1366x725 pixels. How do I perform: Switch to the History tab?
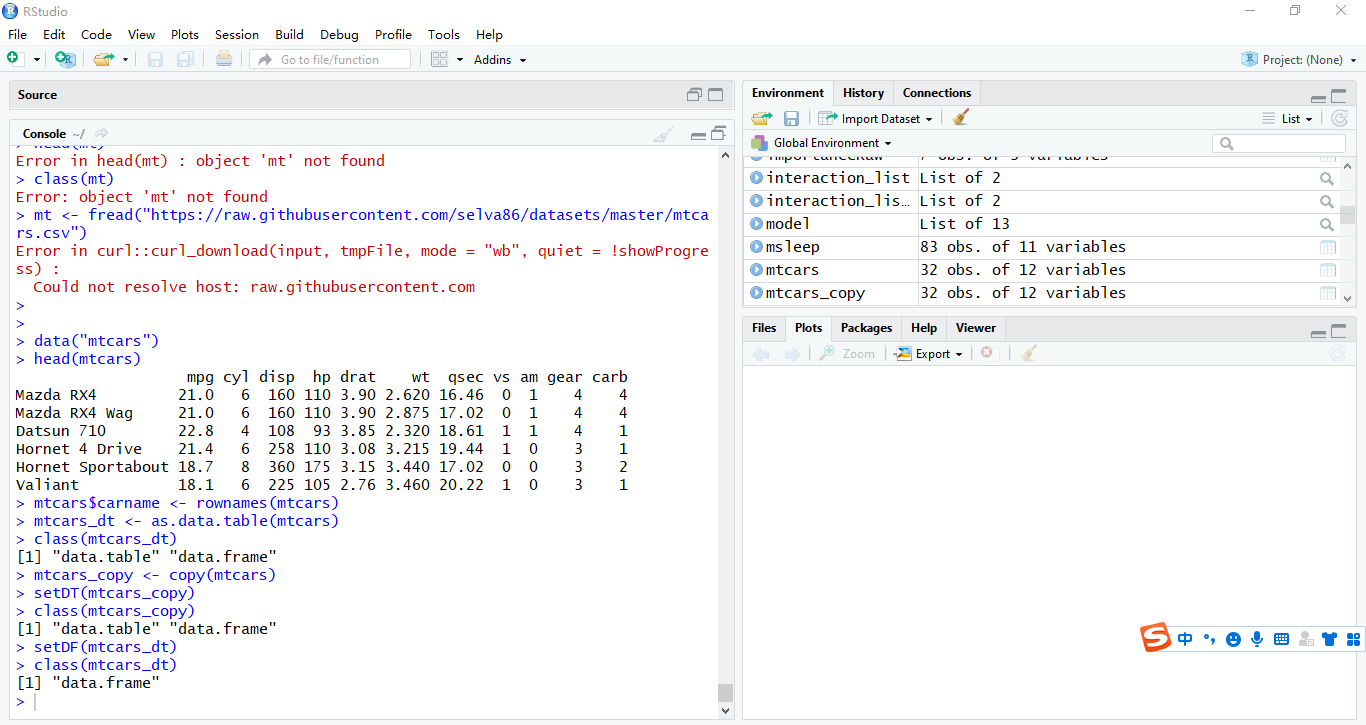tap(863, 92)
